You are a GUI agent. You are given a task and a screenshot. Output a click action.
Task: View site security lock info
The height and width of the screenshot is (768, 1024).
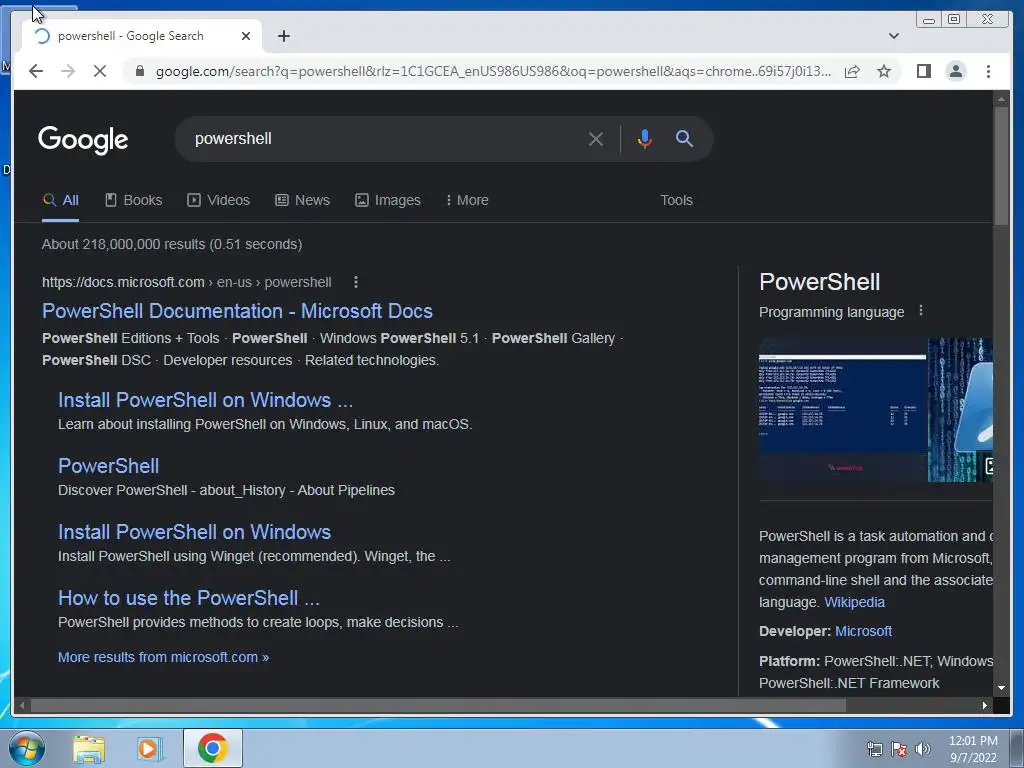(x=139, y=71)
